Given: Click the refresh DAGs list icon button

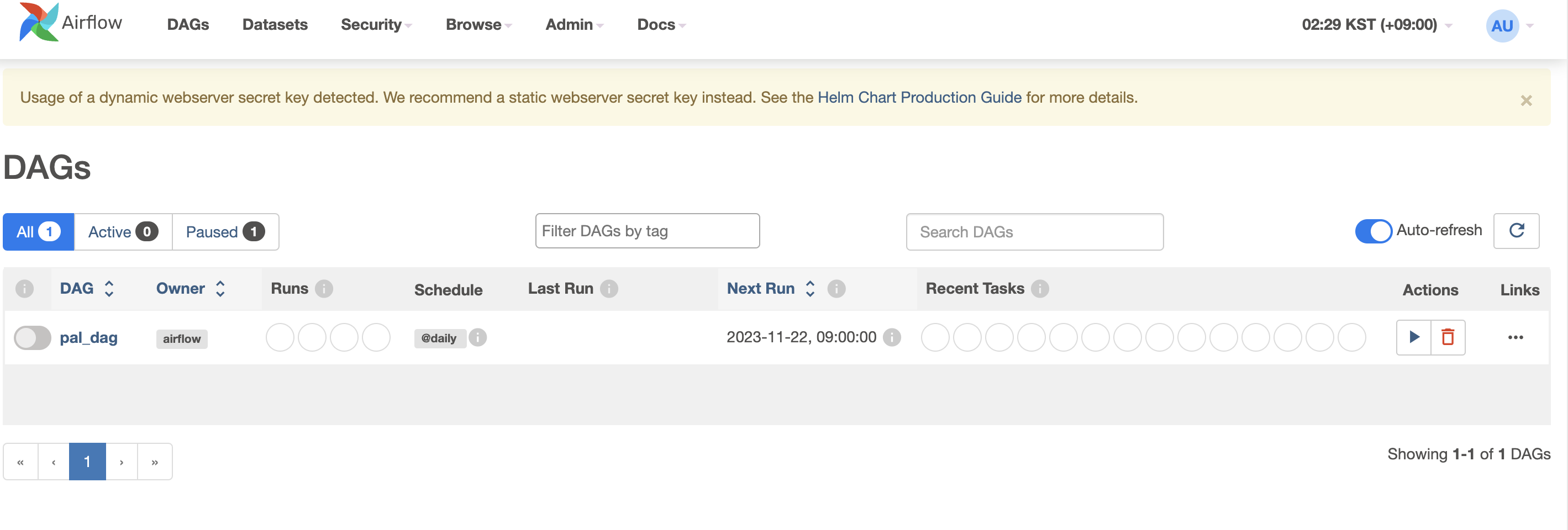Looking at the screenshot, I should pyautogui.click(x=1516, y=231).
